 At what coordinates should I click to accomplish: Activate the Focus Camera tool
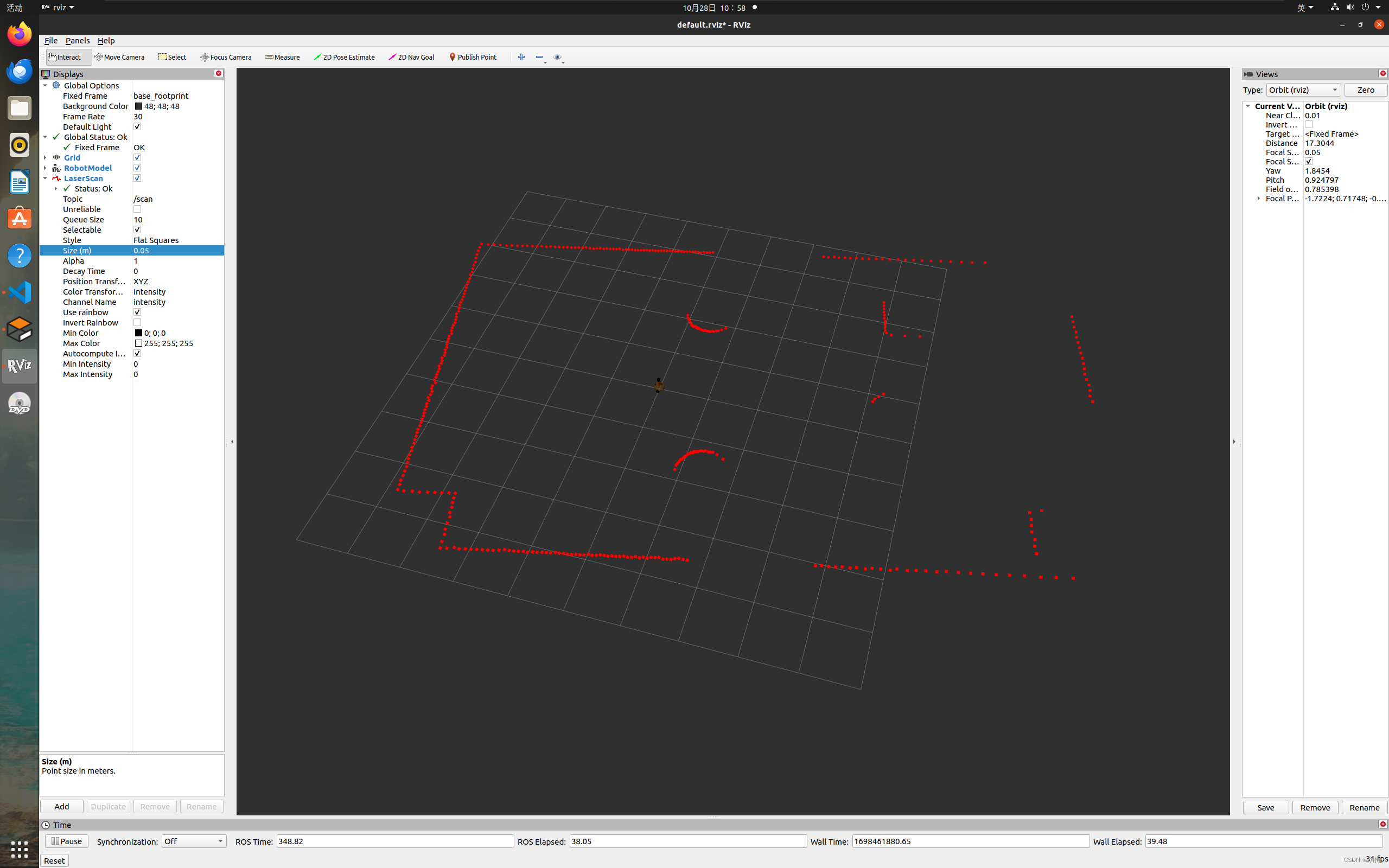[x=226, y=57]
